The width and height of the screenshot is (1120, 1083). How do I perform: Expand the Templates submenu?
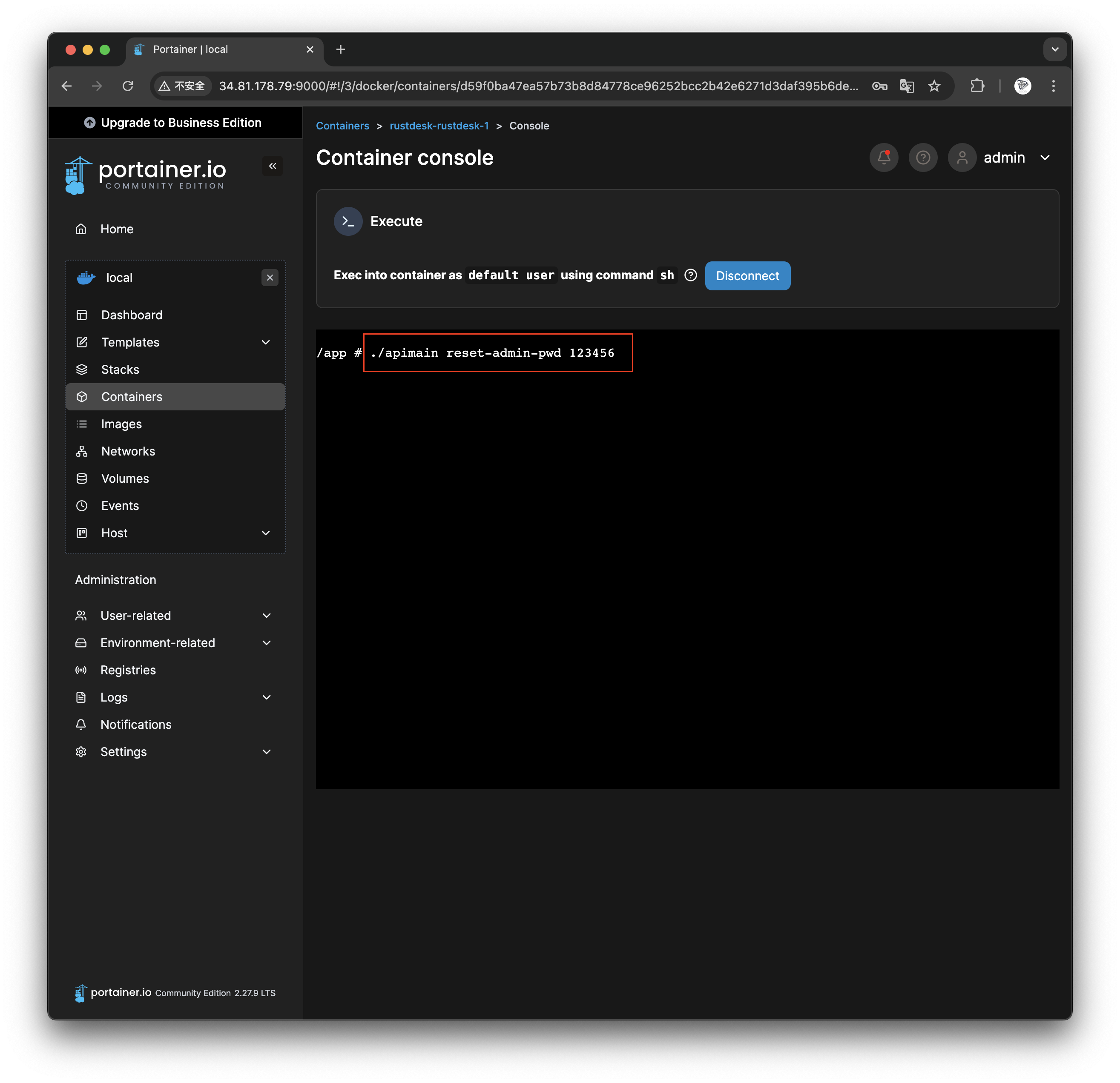[x=266, y=342]
